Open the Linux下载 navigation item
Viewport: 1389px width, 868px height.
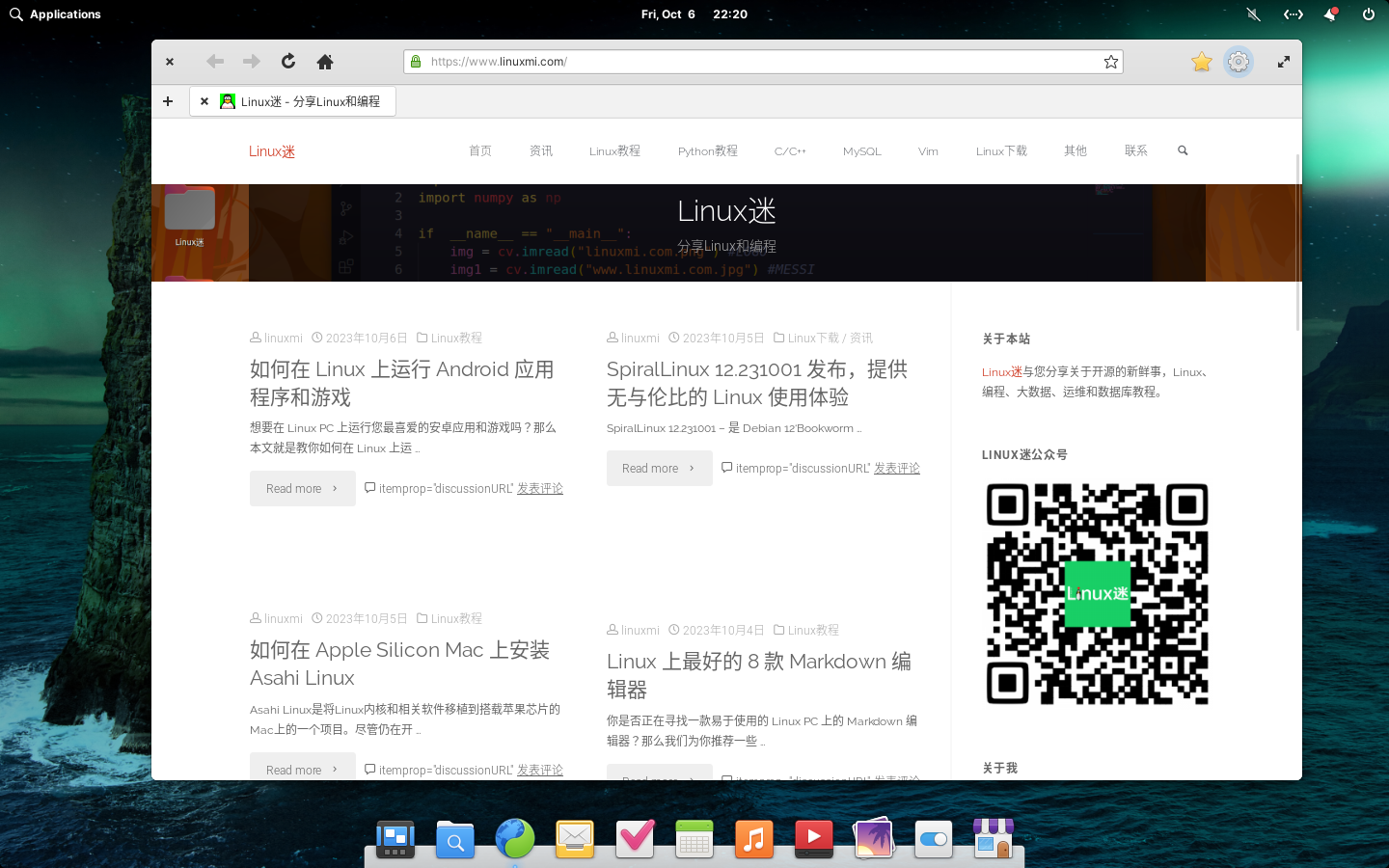point(1001,151)
